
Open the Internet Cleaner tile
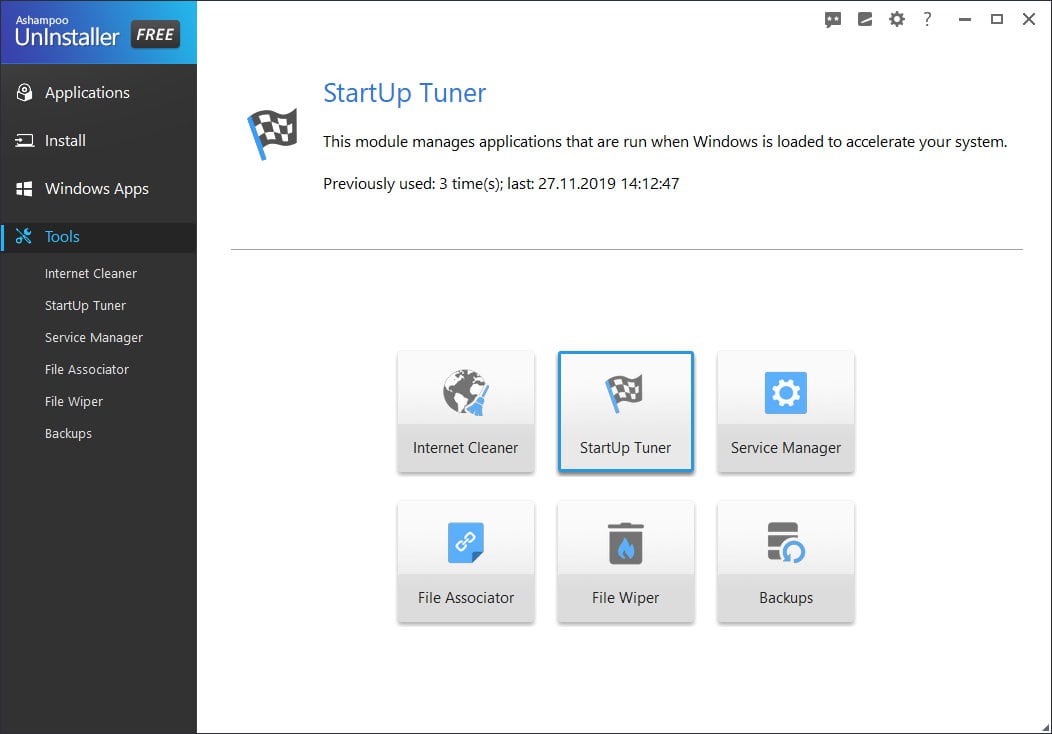click(x=466, y=412)
